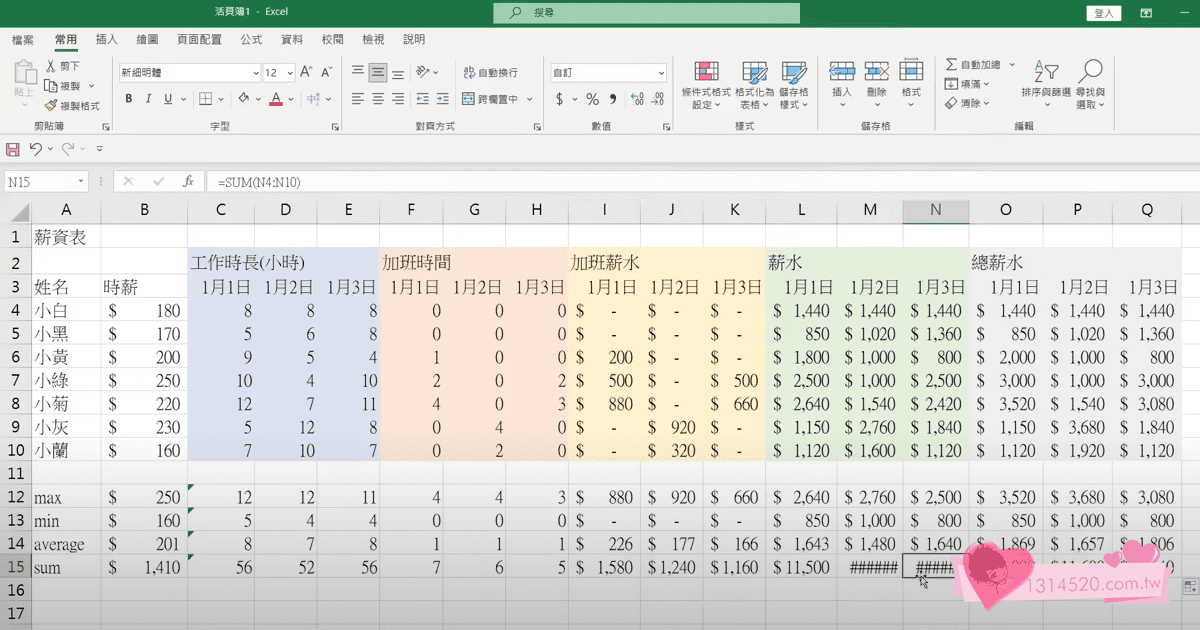Image resolution: width=1200 pixels, height=630 pixels.
Task: Switch to the Data (資料) tab
Action: point(292,40)
